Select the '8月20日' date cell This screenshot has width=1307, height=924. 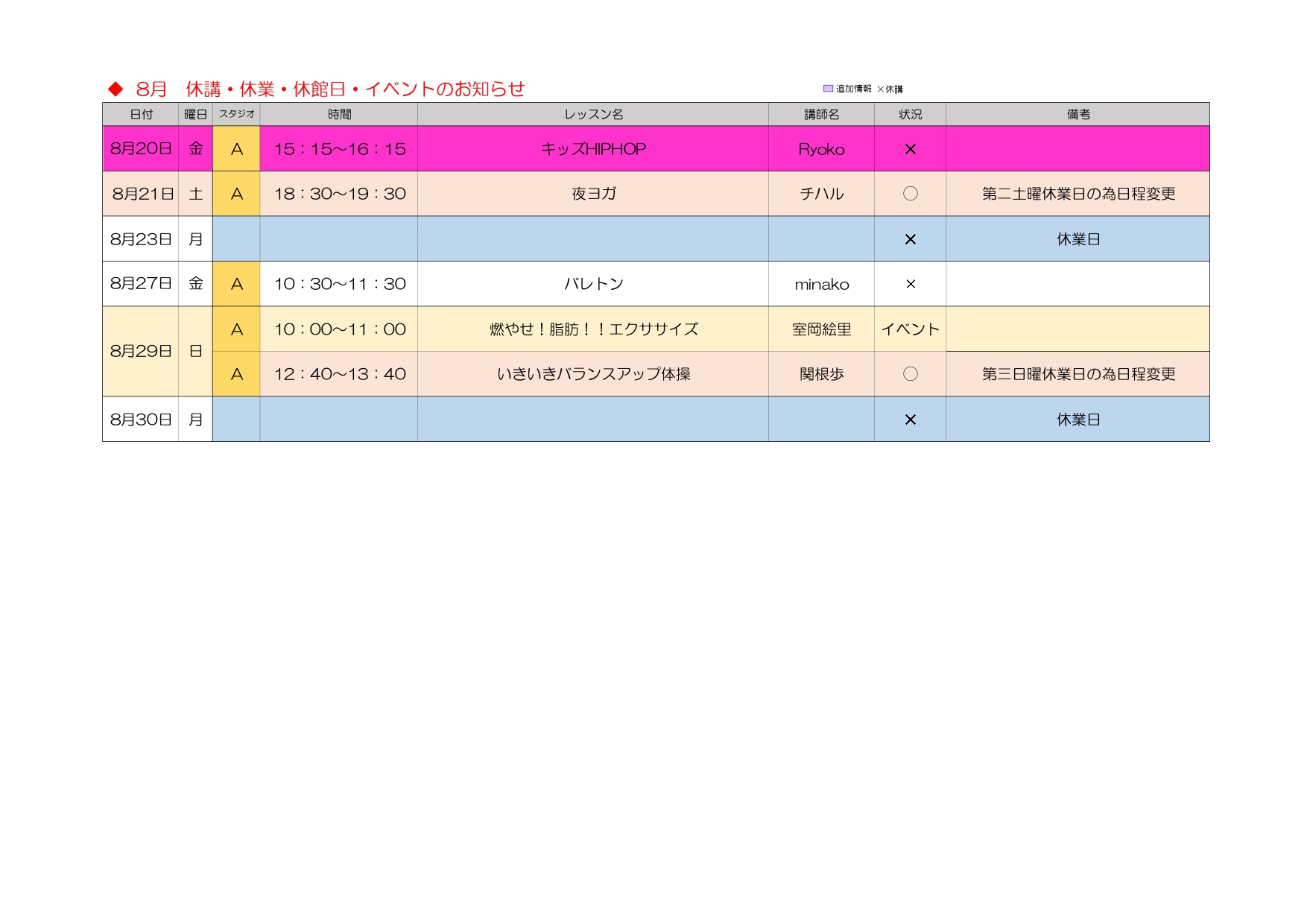pyautogui.click(x=141, y=149)
